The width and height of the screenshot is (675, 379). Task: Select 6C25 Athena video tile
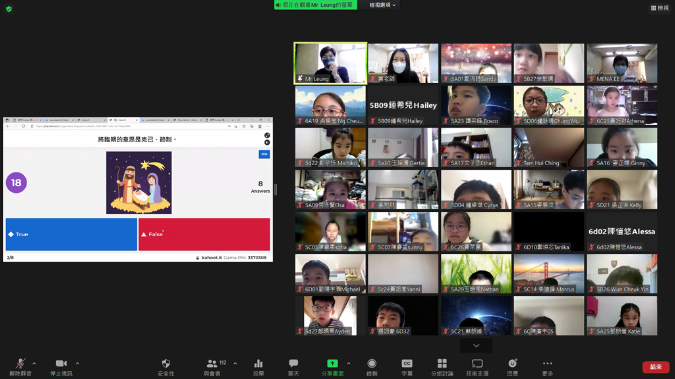tap(622, 105)
